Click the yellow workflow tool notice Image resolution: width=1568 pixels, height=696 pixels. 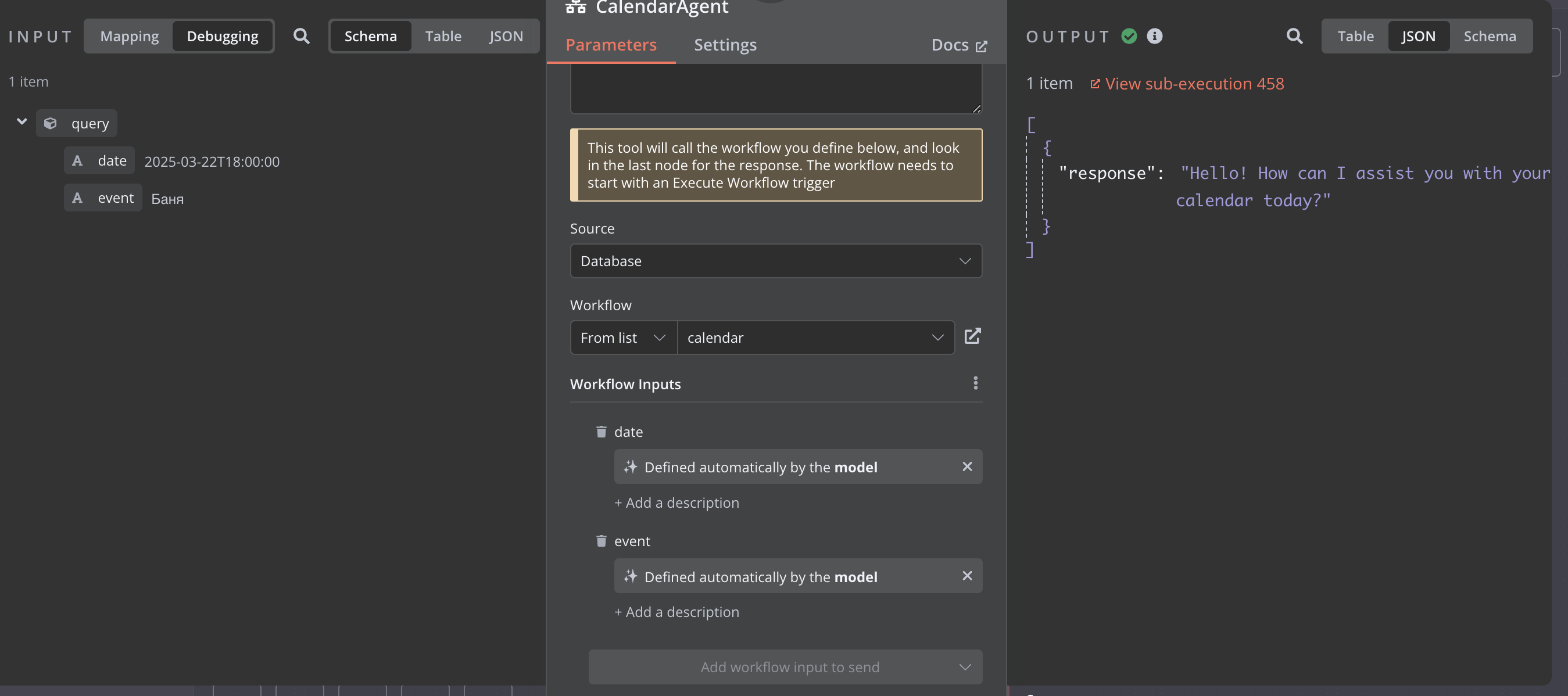pos(775,165)
